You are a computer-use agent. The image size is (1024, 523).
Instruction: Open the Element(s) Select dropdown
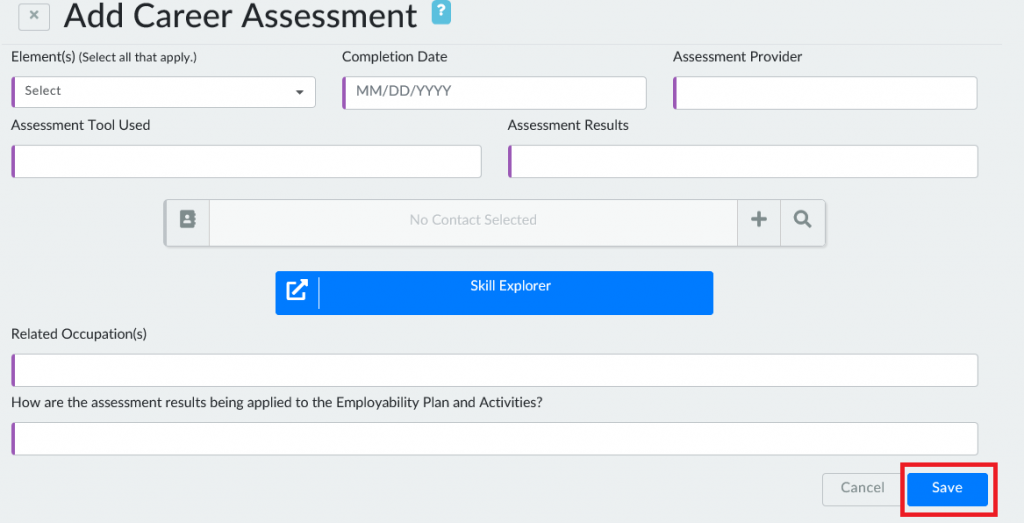(x=163, y=92)
